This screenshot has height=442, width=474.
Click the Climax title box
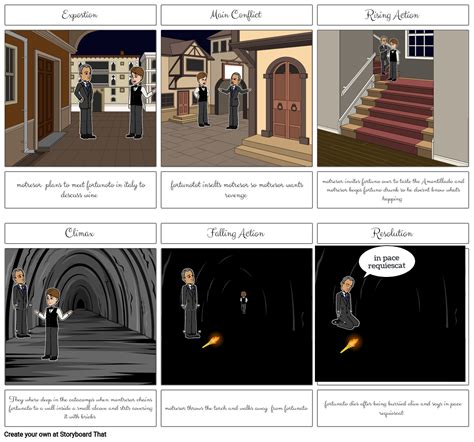pos(80,233)
